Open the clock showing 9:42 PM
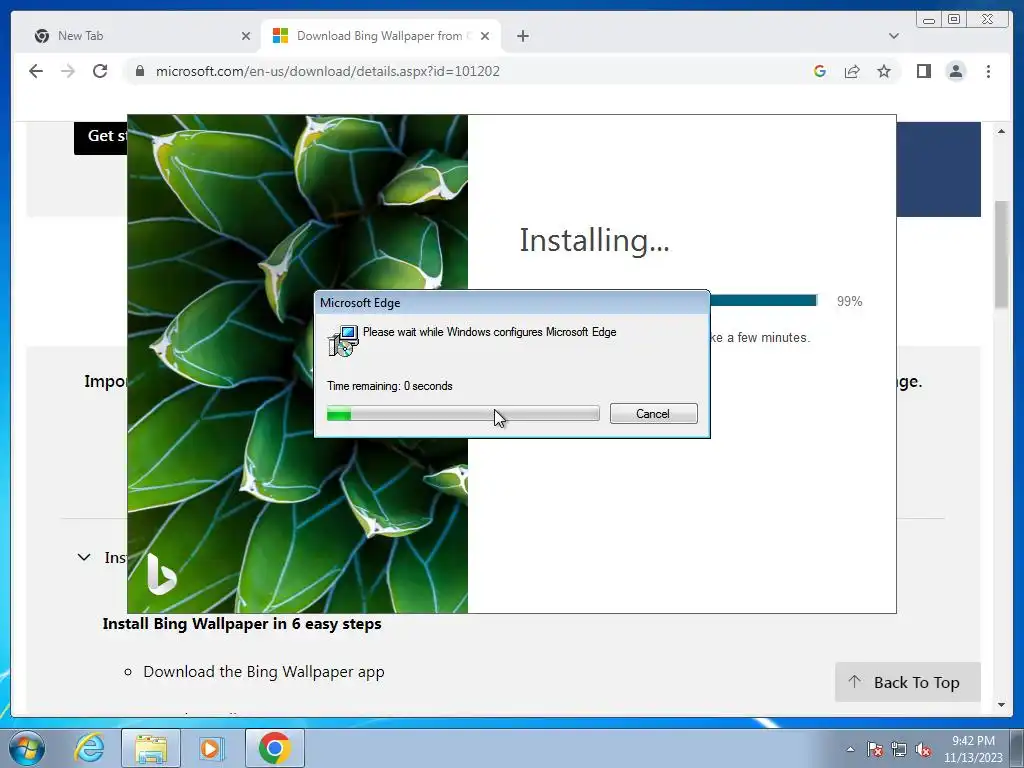This screenshot has width=1024, height=768. (x=973, y=749)
